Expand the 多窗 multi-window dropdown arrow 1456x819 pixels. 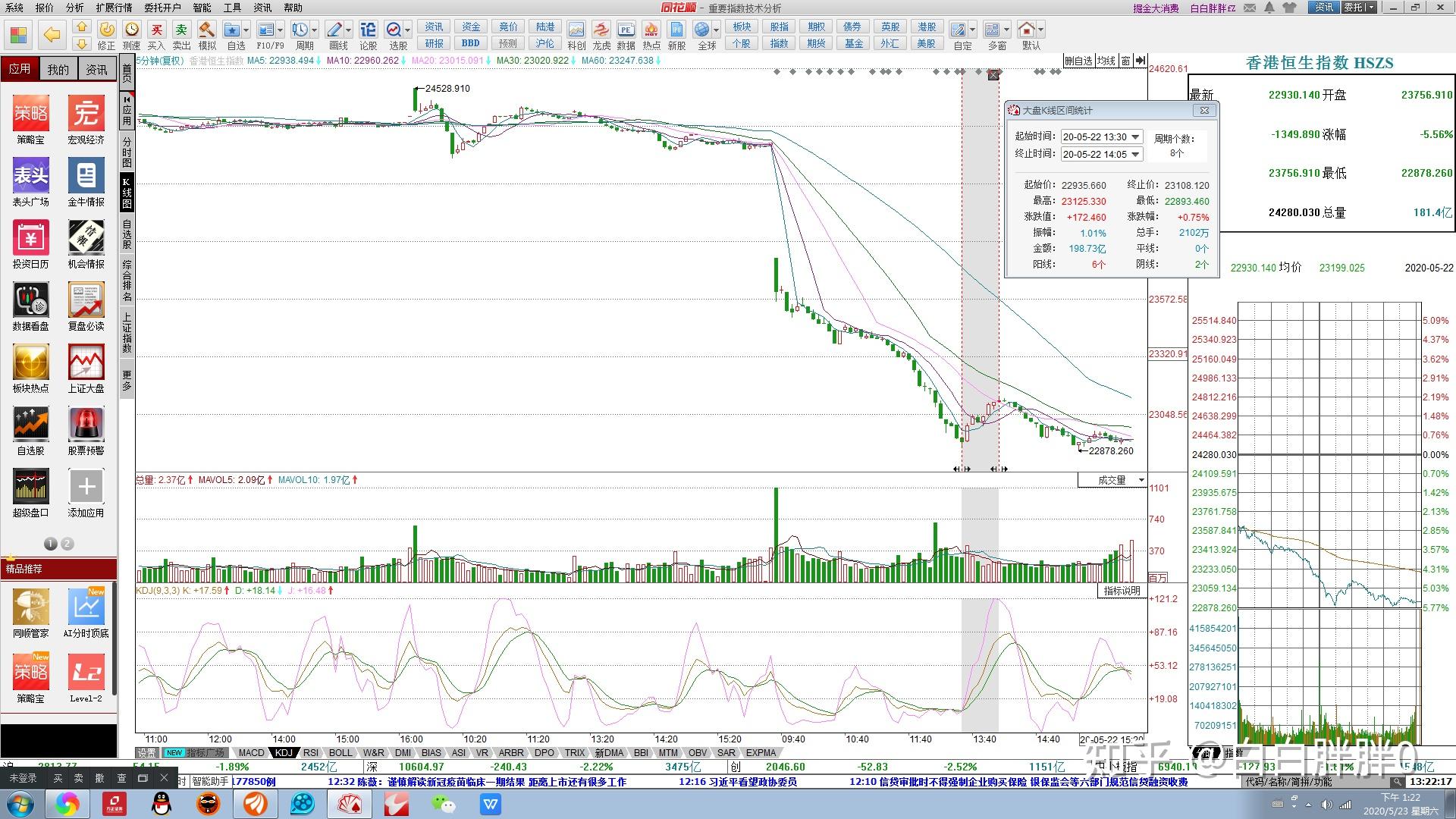pos(1007,30)
